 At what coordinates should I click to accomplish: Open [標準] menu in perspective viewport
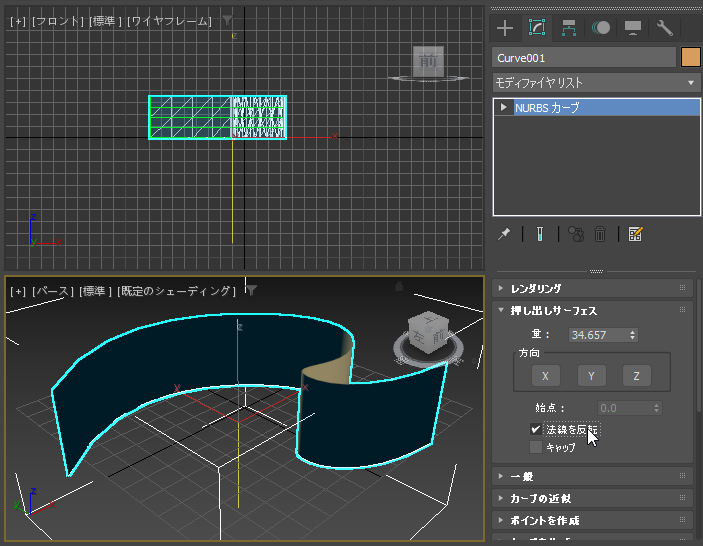tap(95, 291)
